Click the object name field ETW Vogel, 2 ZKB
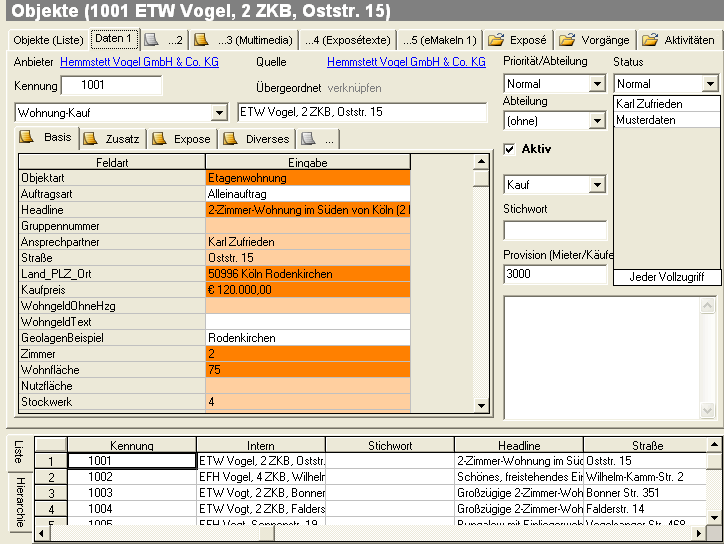 click(x=362, y=112)
